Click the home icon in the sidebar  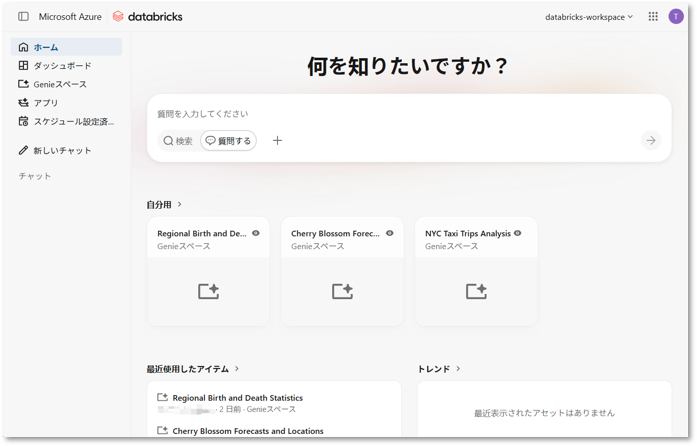pyautogui.click(x=23, y=47)
